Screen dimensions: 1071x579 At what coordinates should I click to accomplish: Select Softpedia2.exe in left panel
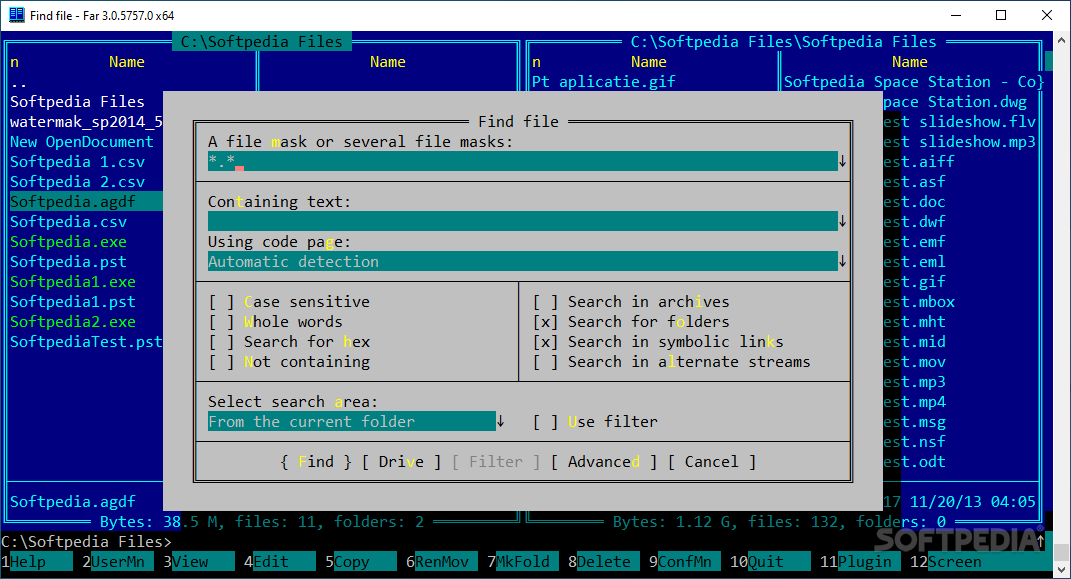point(72,322)
